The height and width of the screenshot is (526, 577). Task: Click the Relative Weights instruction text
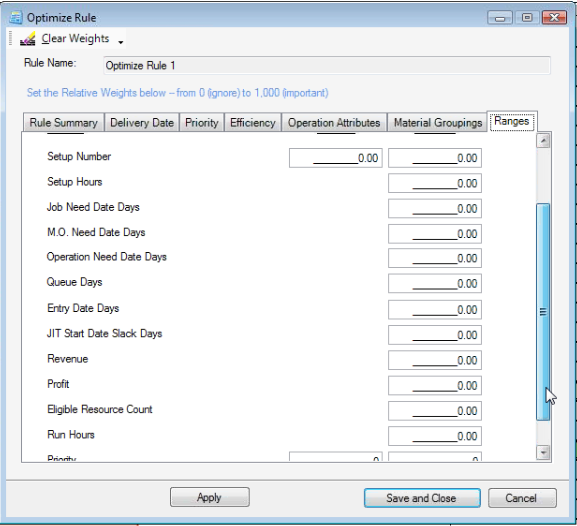coord(177,93)
